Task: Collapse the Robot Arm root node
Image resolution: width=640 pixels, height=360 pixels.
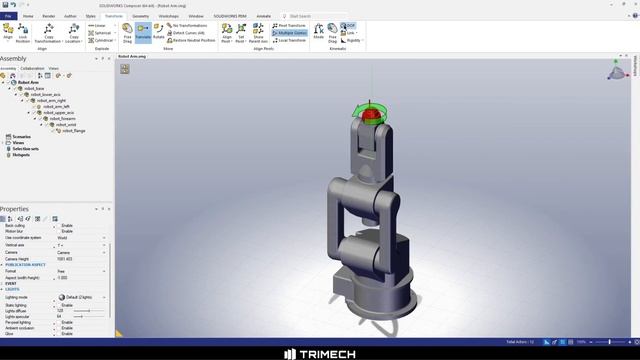Action: pos(3,82)
